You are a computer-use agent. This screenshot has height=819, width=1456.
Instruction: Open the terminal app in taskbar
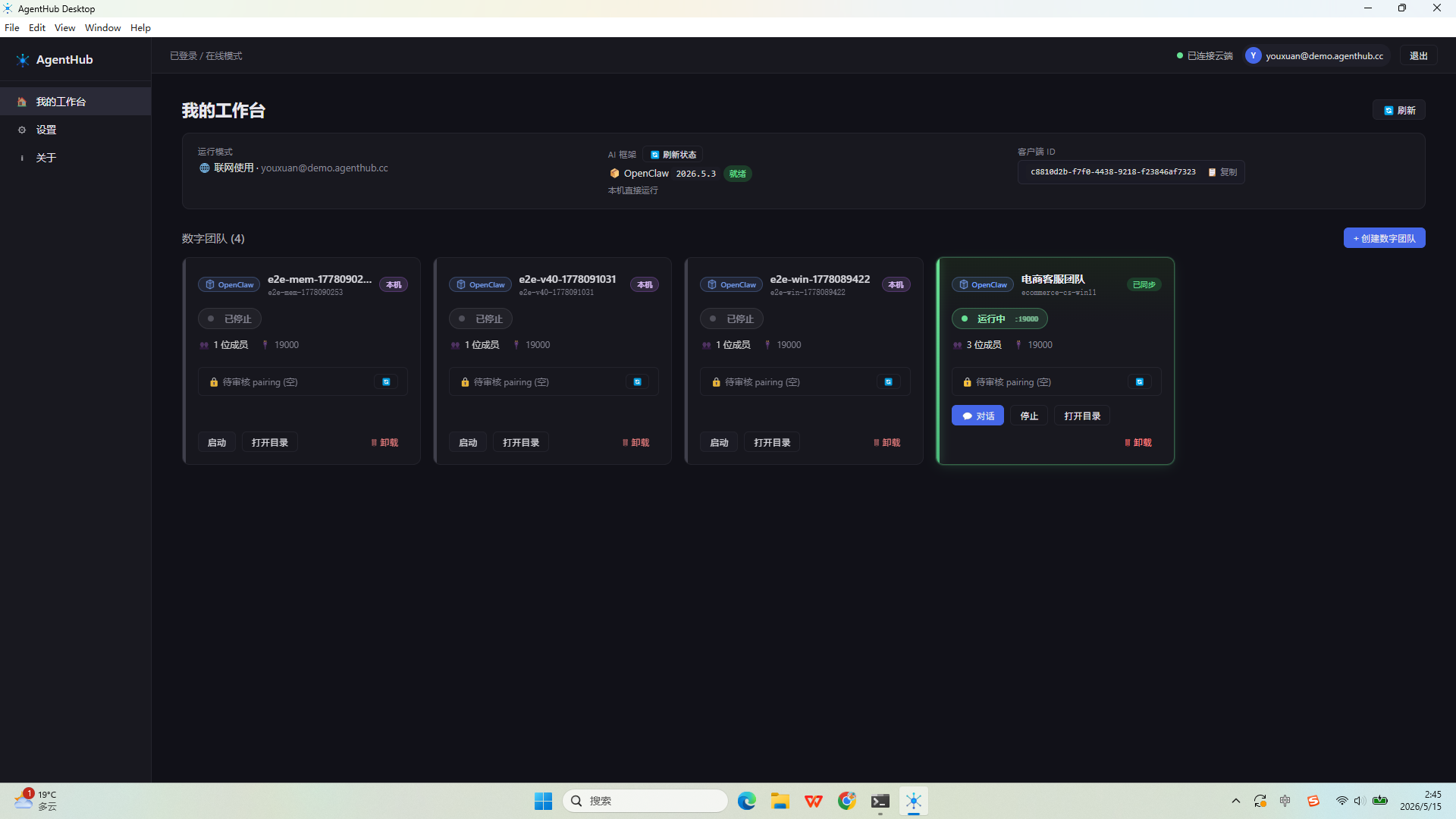click(880, 801)
